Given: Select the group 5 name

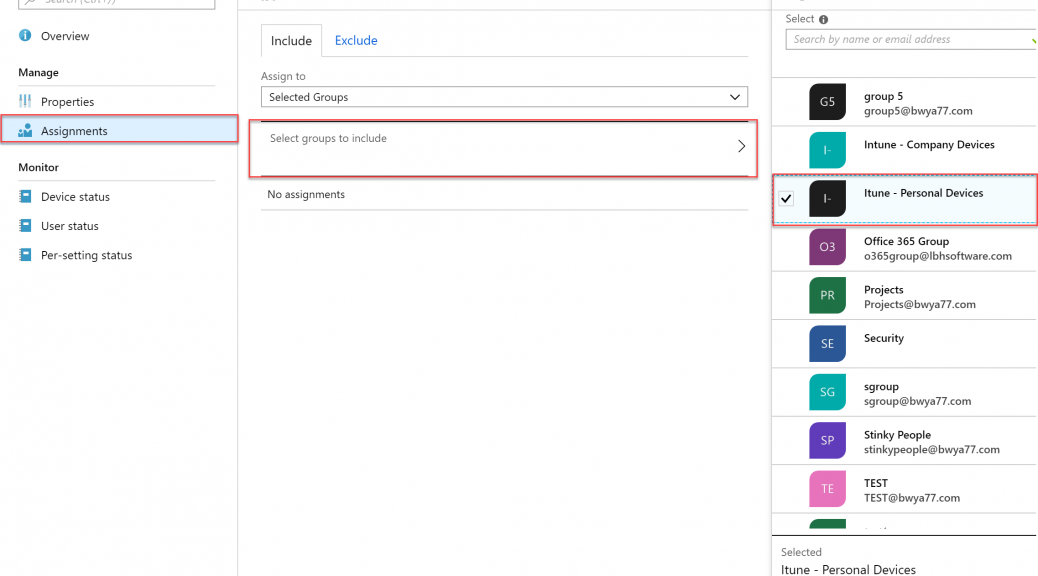Looking at the screenshot, I should (883, 96).
